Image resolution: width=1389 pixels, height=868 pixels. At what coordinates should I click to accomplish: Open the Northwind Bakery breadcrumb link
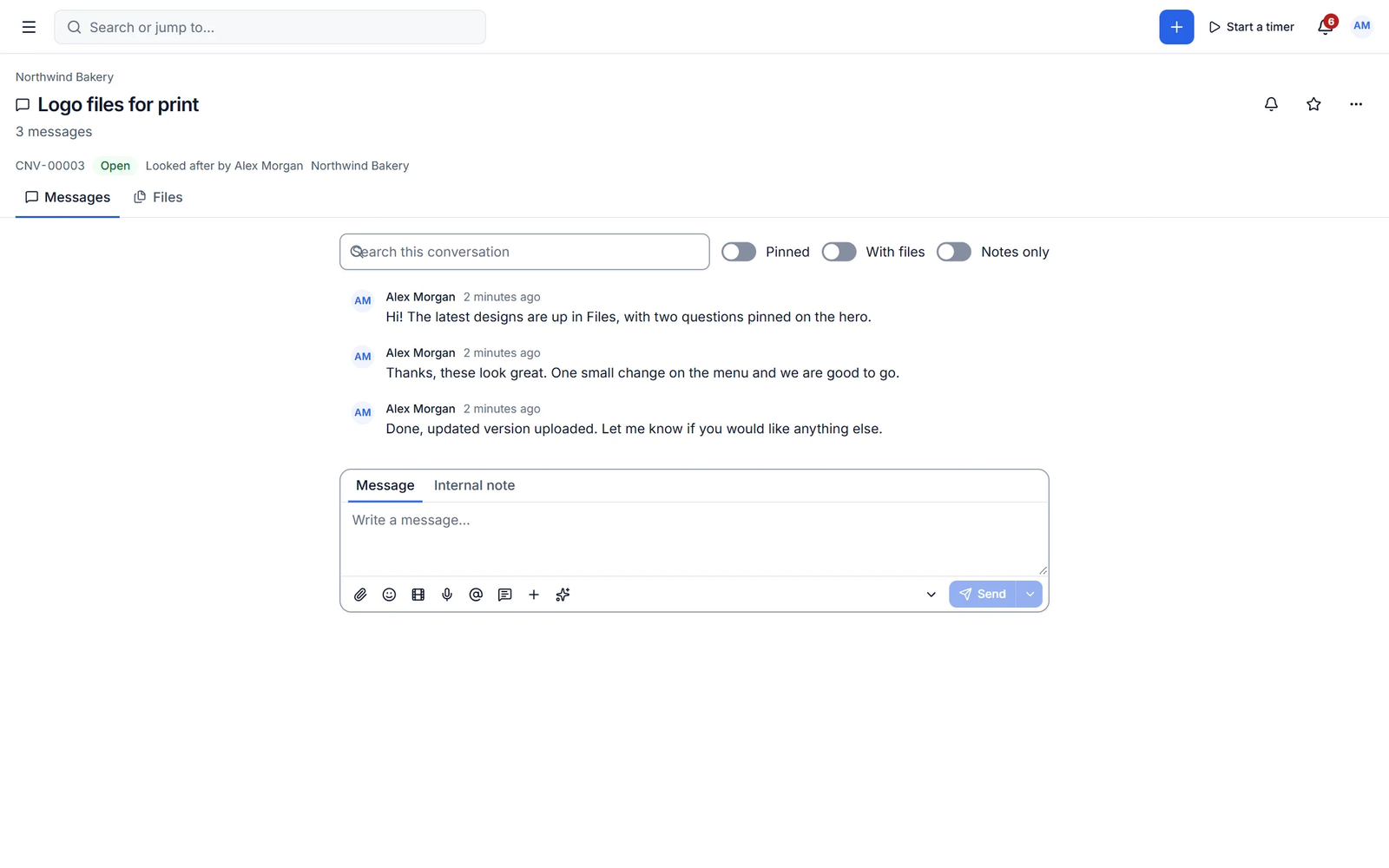point(64,77)
